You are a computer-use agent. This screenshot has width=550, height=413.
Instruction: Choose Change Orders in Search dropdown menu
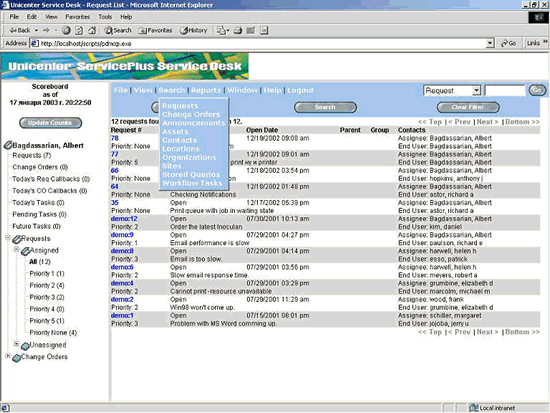click(x=191, y=114)
